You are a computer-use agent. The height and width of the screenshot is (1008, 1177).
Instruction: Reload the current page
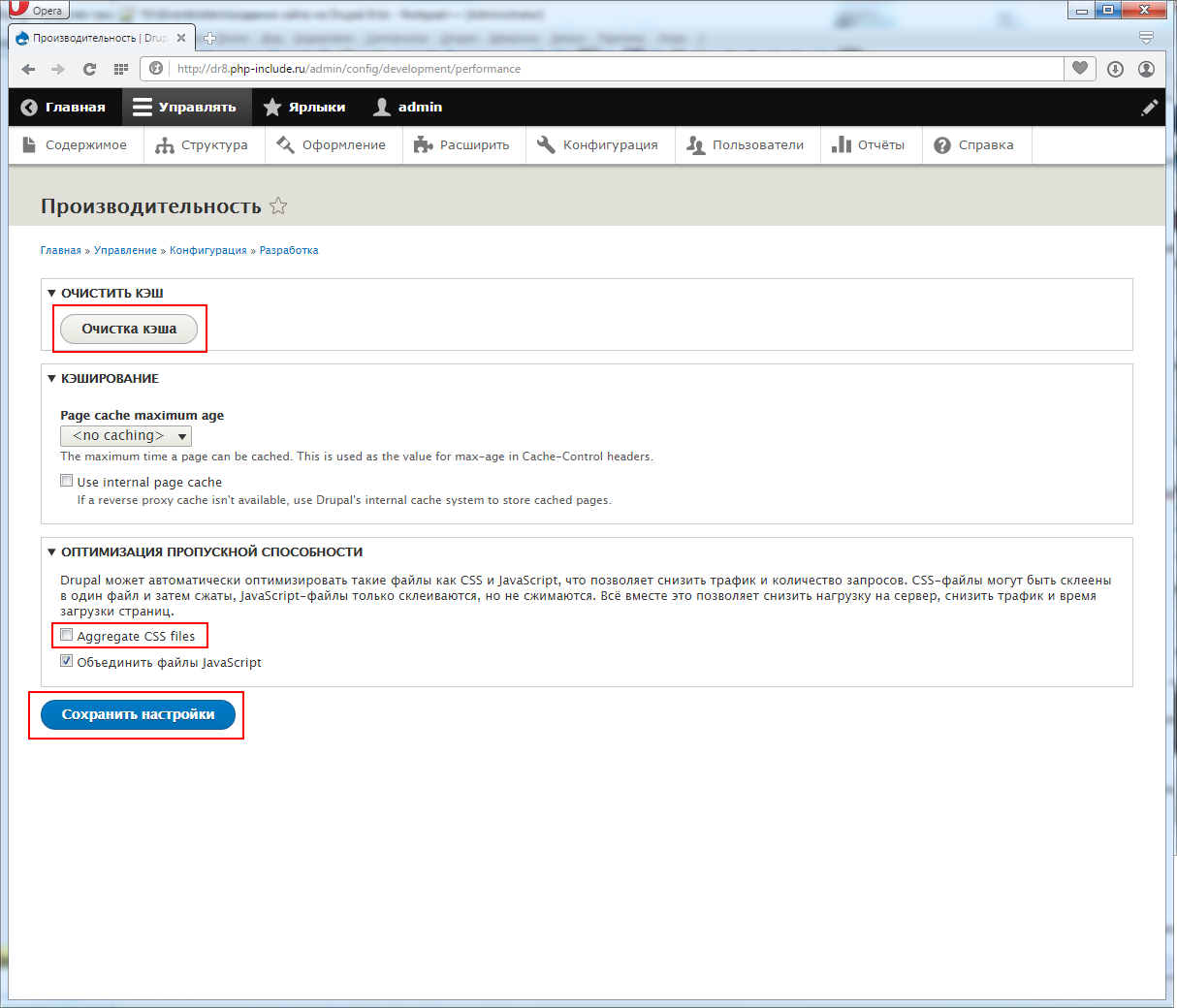coord(89,69)
